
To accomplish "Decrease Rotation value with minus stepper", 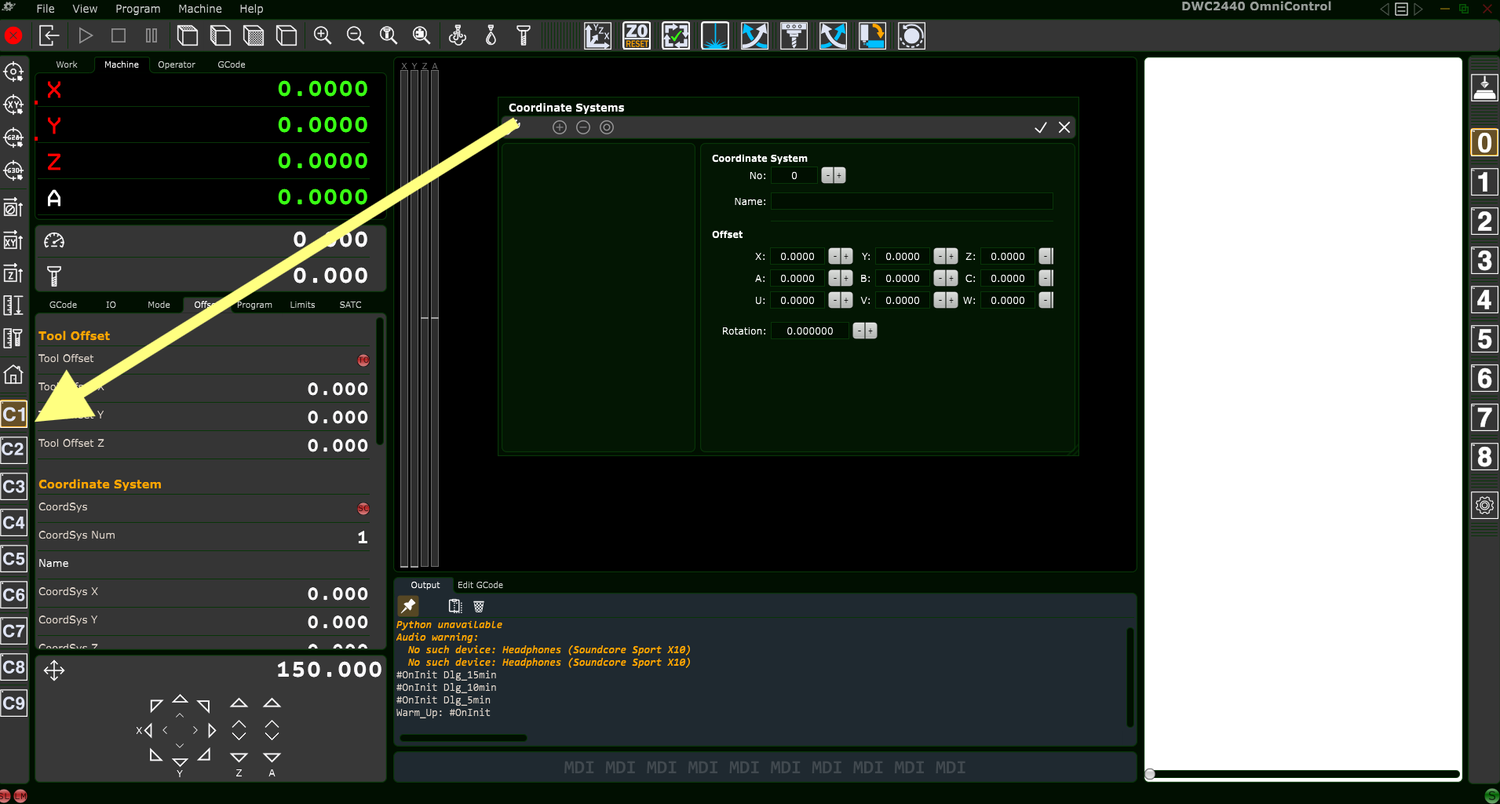I will tap(859, 331).
